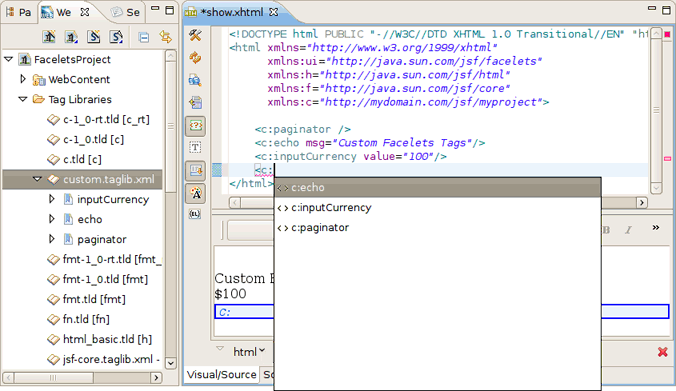Click the fourth S-page icon with blue corner
676x391 pixels.
pos(116,37)
